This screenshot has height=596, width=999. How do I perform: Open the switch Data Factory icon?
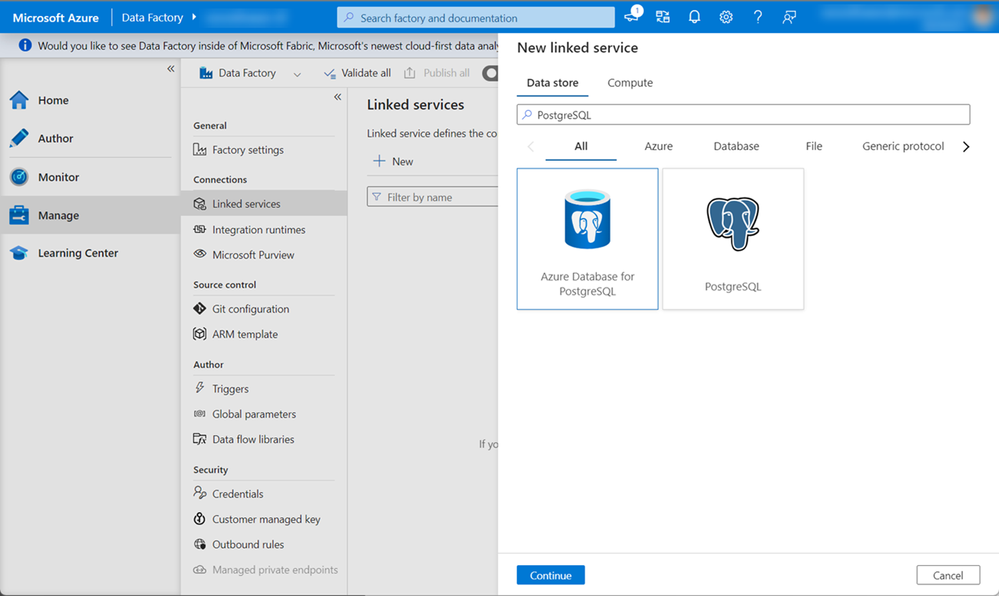663,17
